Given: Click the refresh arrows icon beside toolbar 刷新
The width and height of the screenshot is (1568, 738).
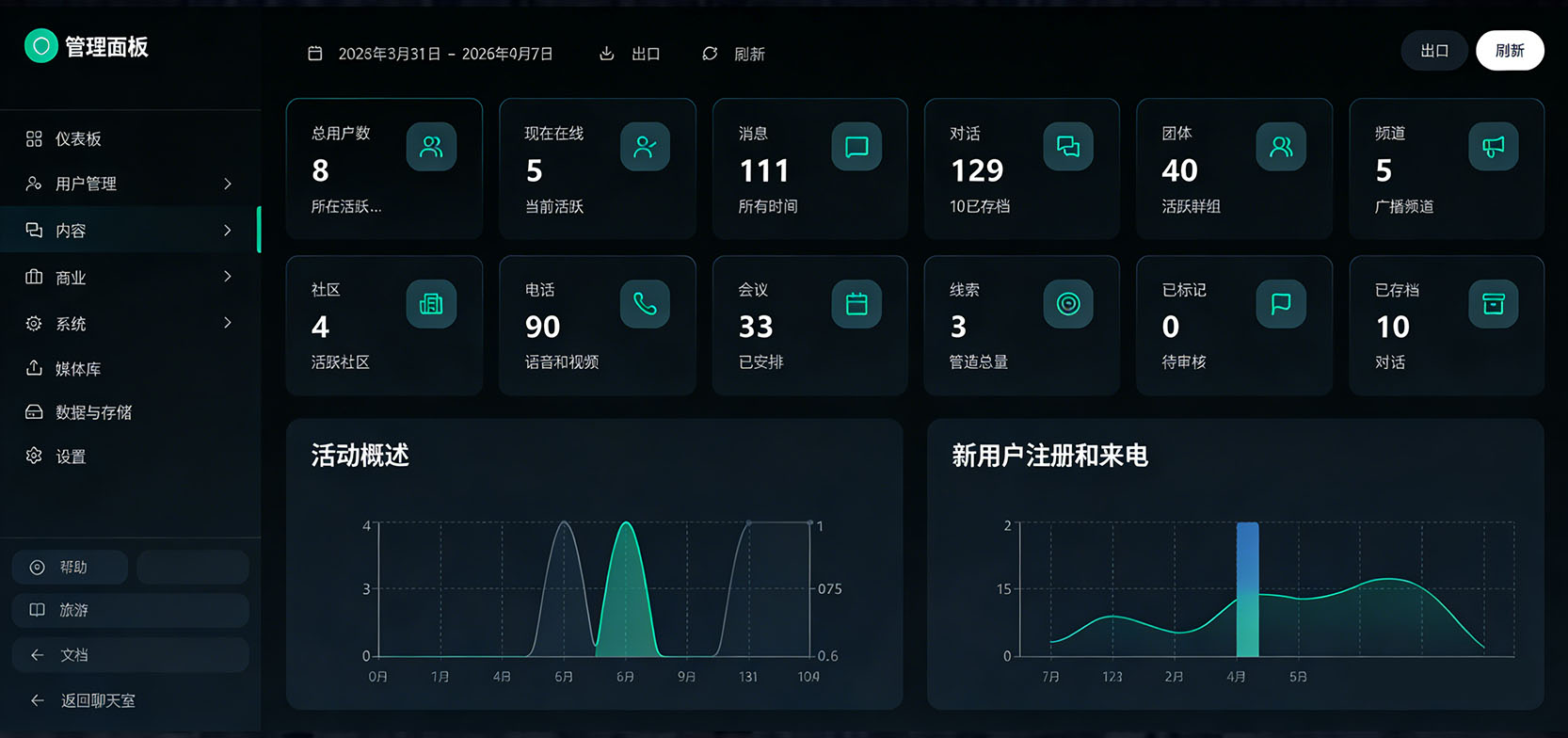Looking at the screenshot, I should pyautogui.click(x=710, y=54).
